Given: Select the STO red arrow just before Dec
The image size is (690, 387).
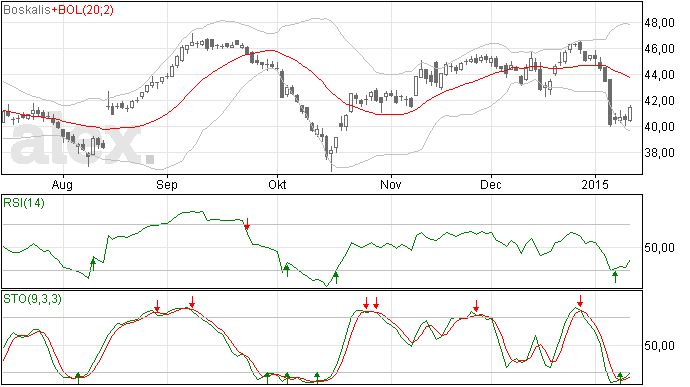Looking at the screenshot, I should tap(476, 306).
